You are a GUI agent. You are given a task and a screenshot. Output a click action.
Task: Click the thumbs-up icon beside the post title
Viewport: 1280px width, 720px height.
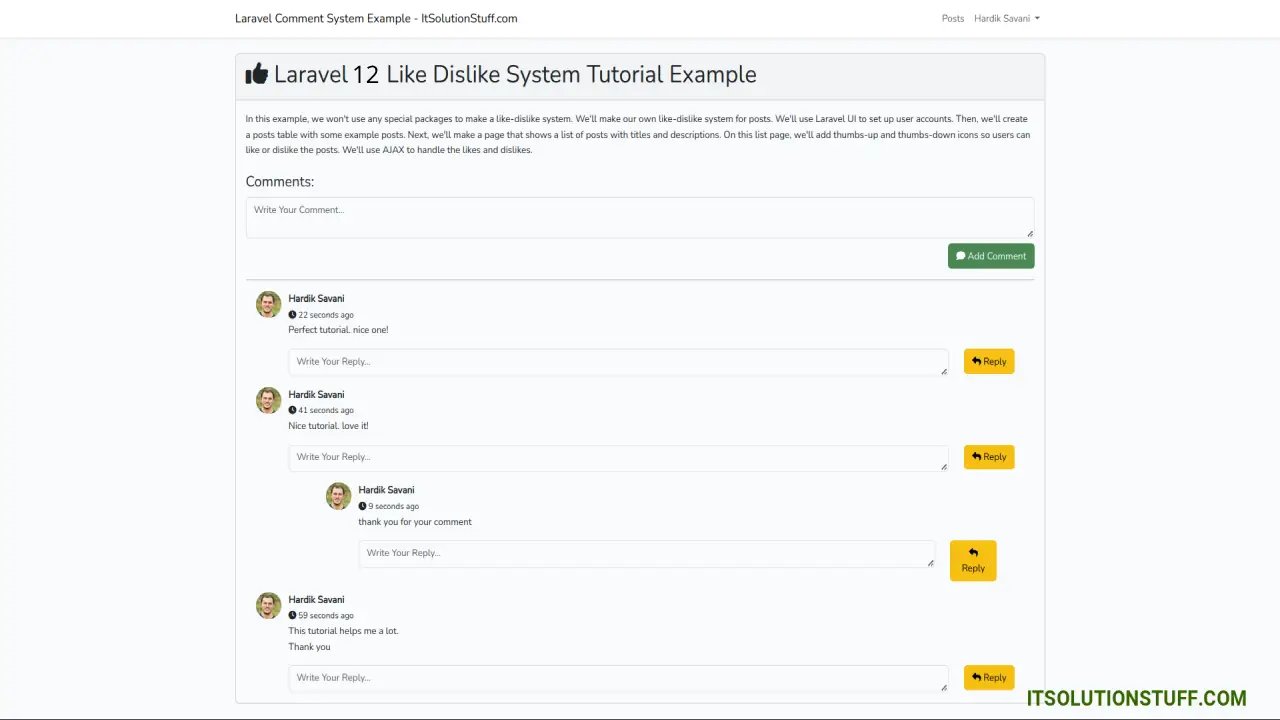point(257,74)
